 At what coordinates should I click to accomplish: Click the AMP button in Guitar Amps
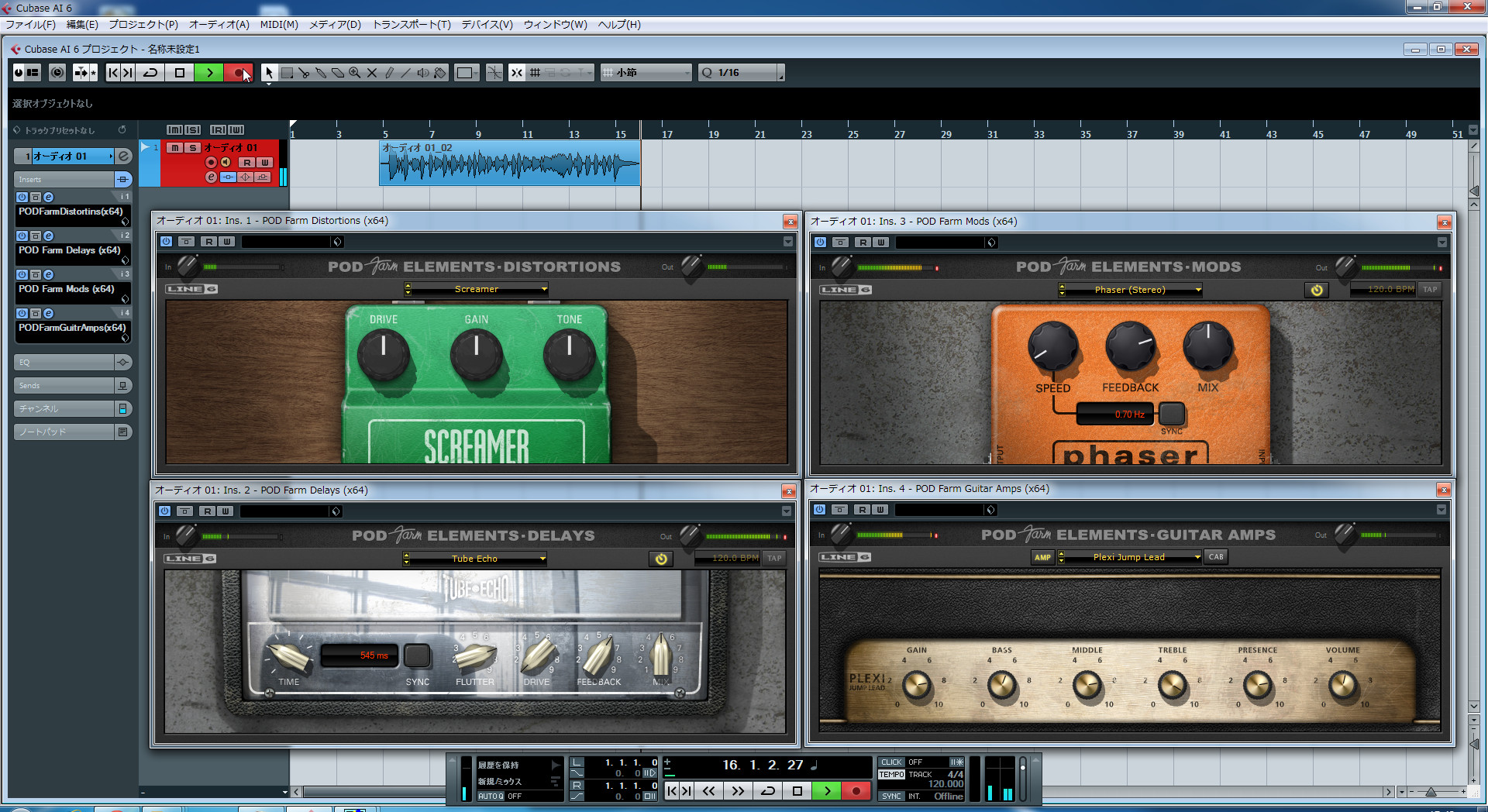pos(1042,557)
